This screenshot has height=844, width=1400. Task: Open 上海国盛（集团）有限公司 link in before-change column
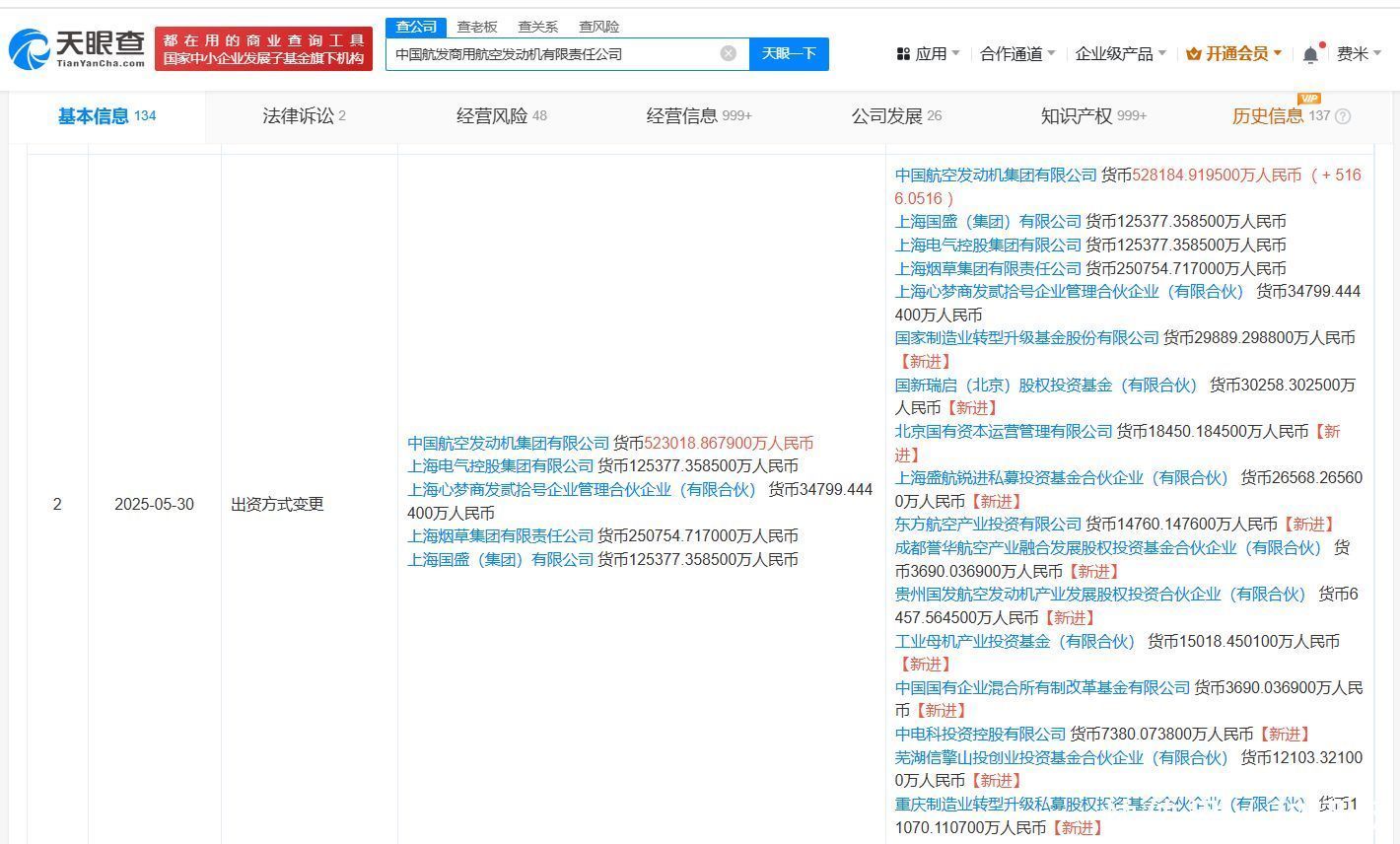click(x=501, y=560)
